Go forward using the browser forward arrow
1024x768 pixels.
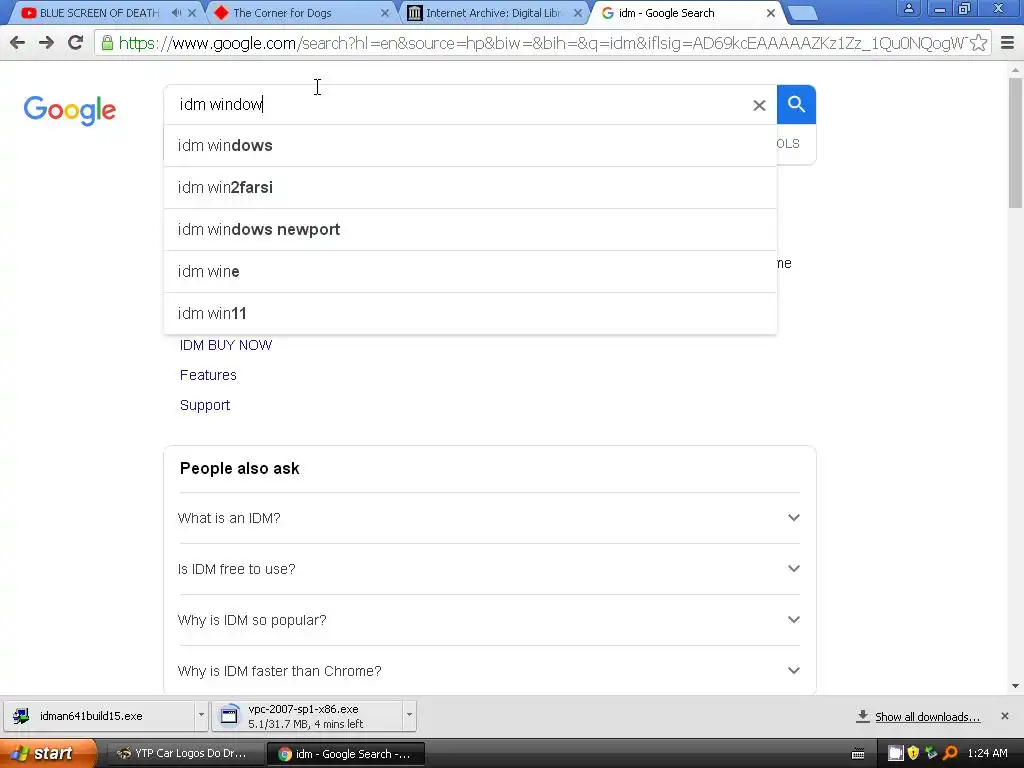(46, 43)
